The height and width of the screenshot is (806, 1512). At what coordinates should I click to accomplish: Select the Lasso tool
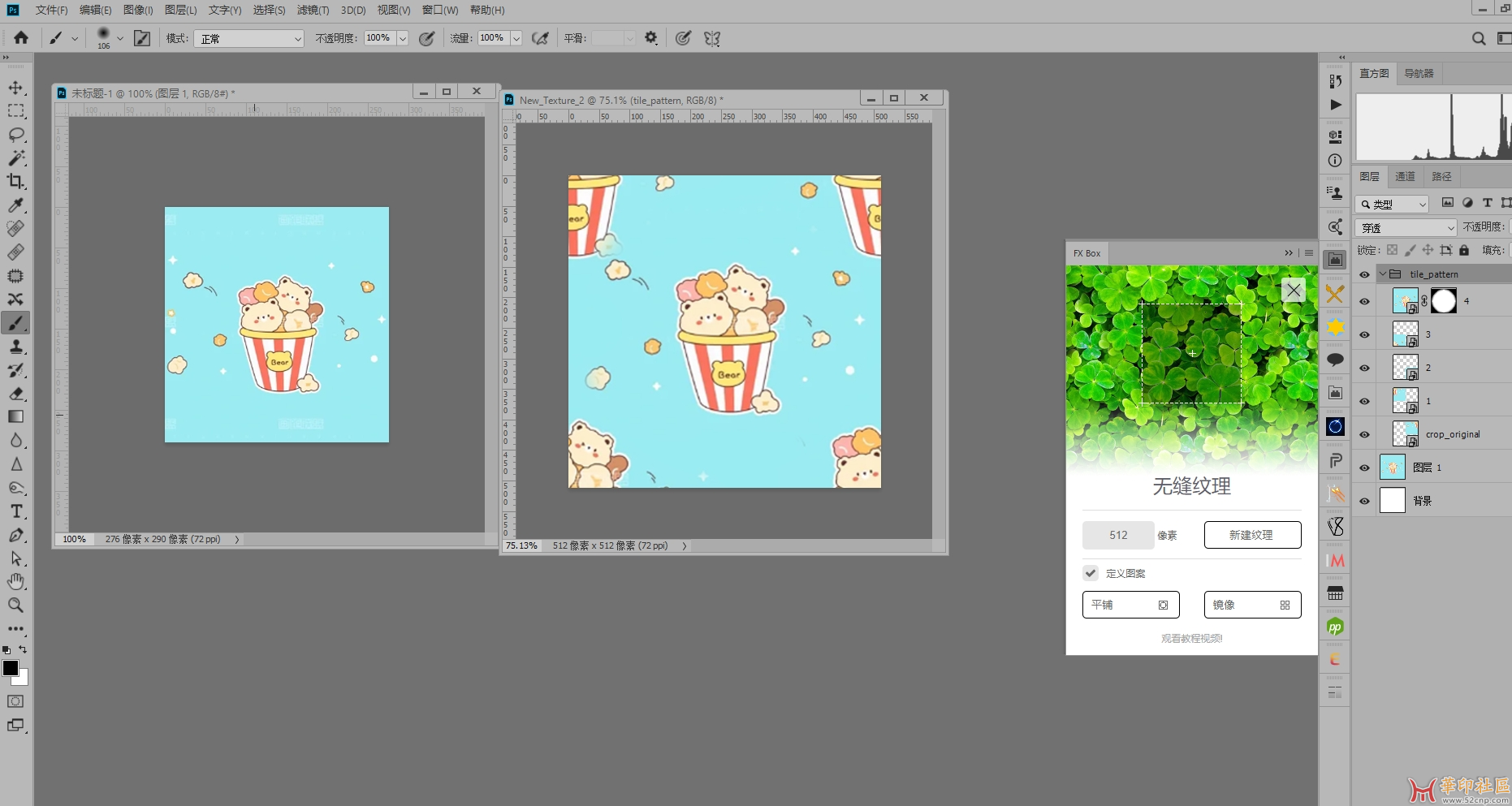click(x=15, y=135)
